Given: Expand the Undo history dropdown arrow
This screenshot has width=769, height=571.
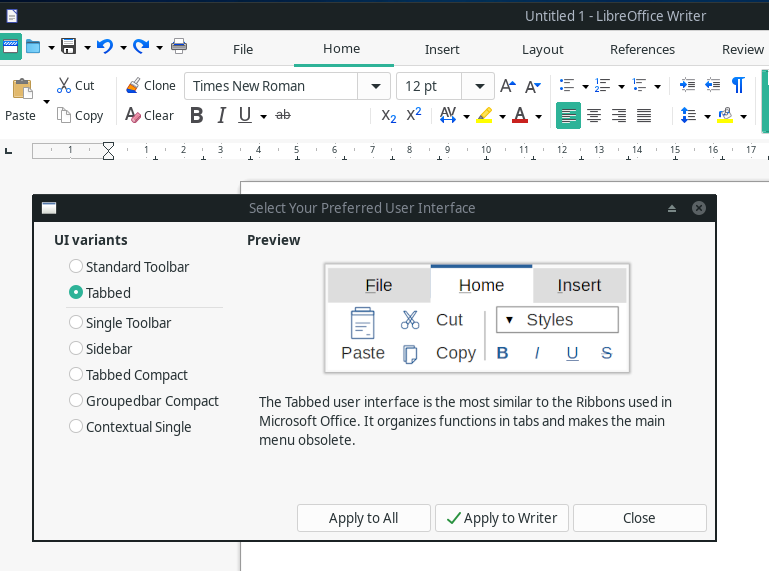Looking at the screenshot, I should (x=123, y=48).
